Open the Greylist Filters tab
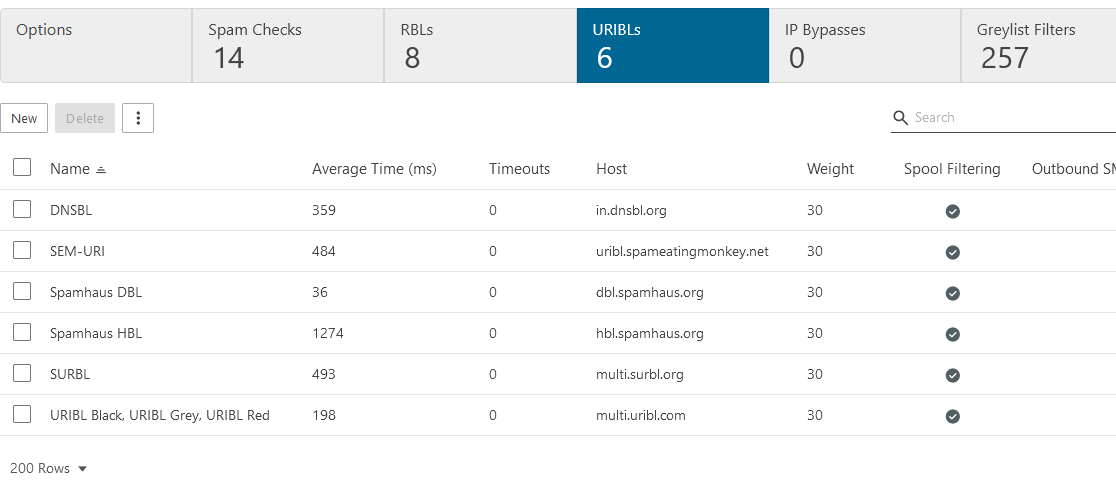1116x485 pixels. [x=1037, y=46]
